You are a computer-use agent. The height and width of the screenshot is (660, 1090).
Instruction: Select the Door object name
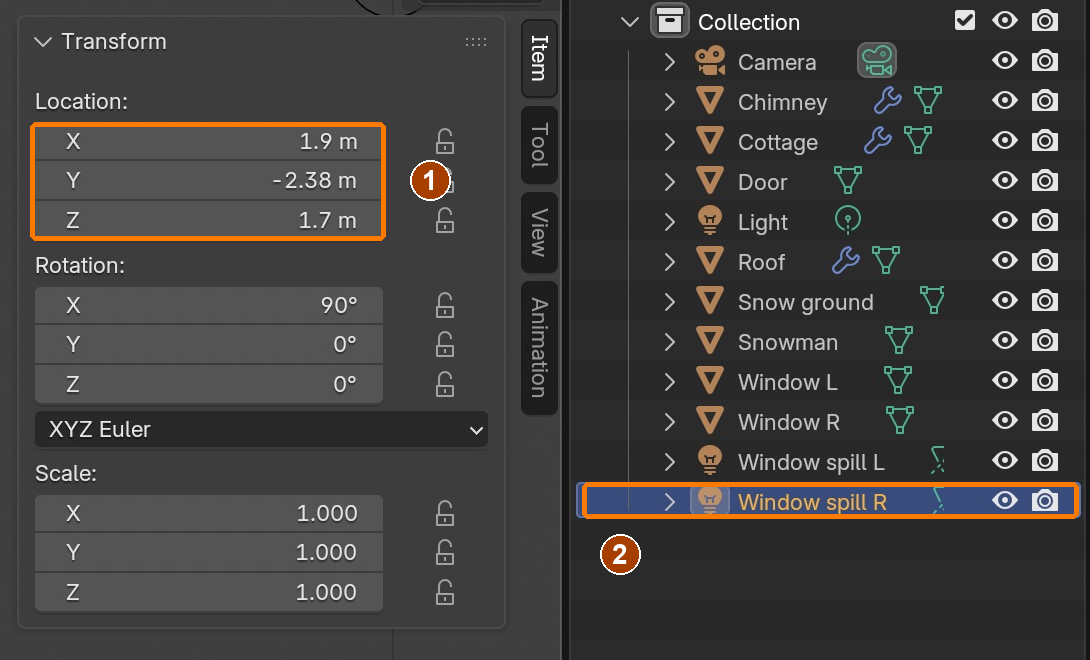coord(763,182)
